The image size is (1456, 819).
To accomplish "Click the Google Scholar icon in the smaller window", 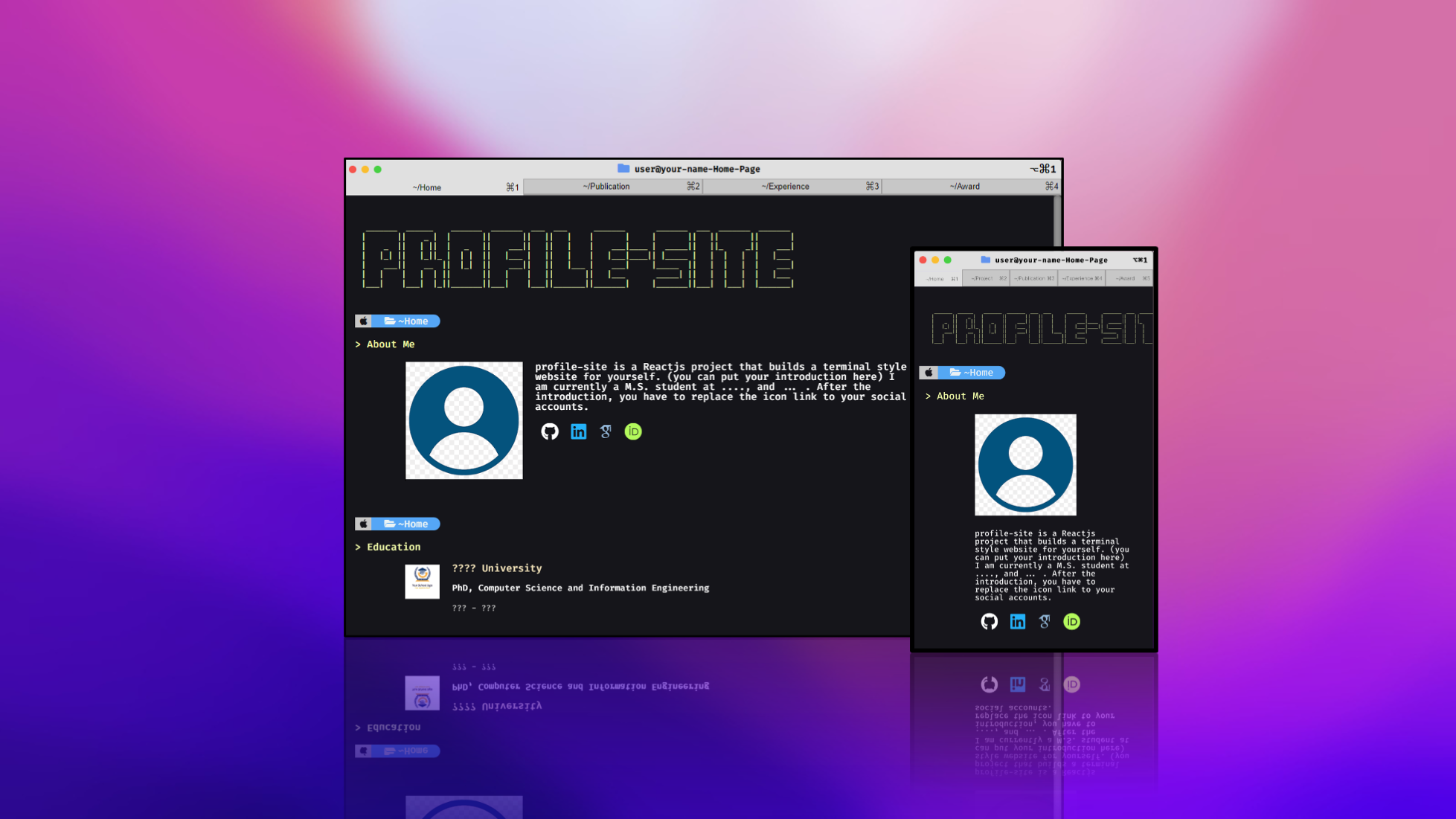I will click(1045, 621).
